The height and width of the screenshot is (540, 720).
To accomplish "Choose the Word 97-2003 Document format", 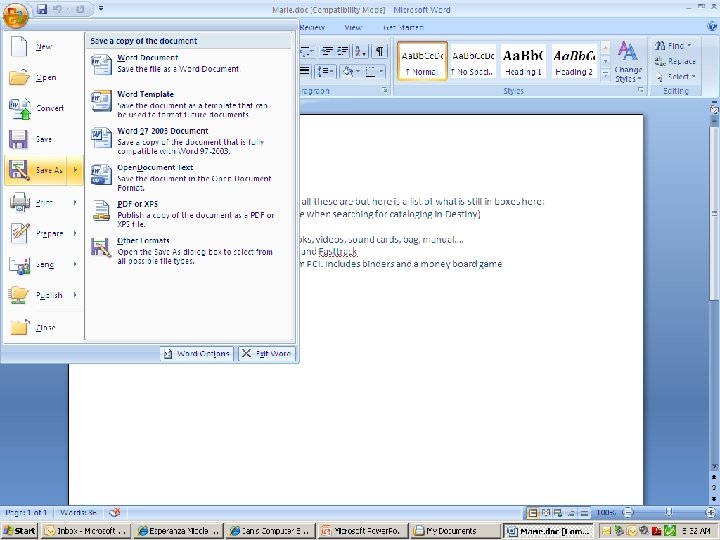I will pos(189,141).
